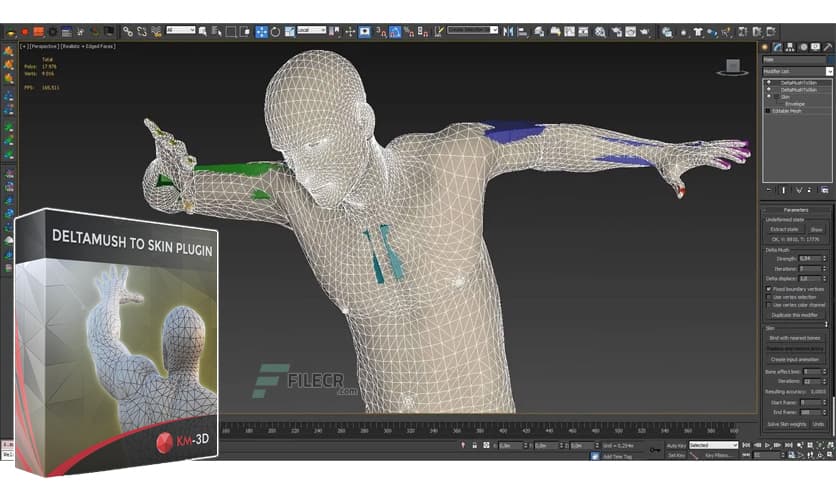Activate the Select and Move tool
The width and height of the screenshot is (836, 484).
click(261, 32)
